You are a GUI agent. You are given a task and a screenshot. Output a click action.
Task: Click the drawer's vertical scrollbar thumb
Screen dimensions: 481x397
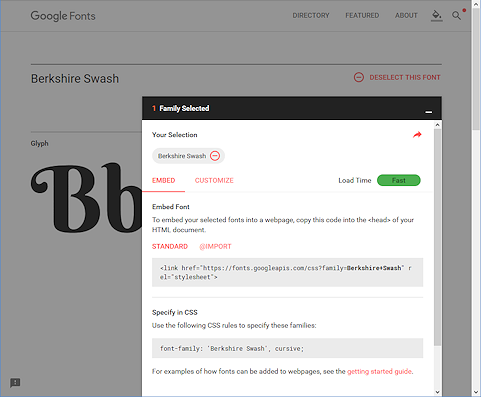point(438,237)
